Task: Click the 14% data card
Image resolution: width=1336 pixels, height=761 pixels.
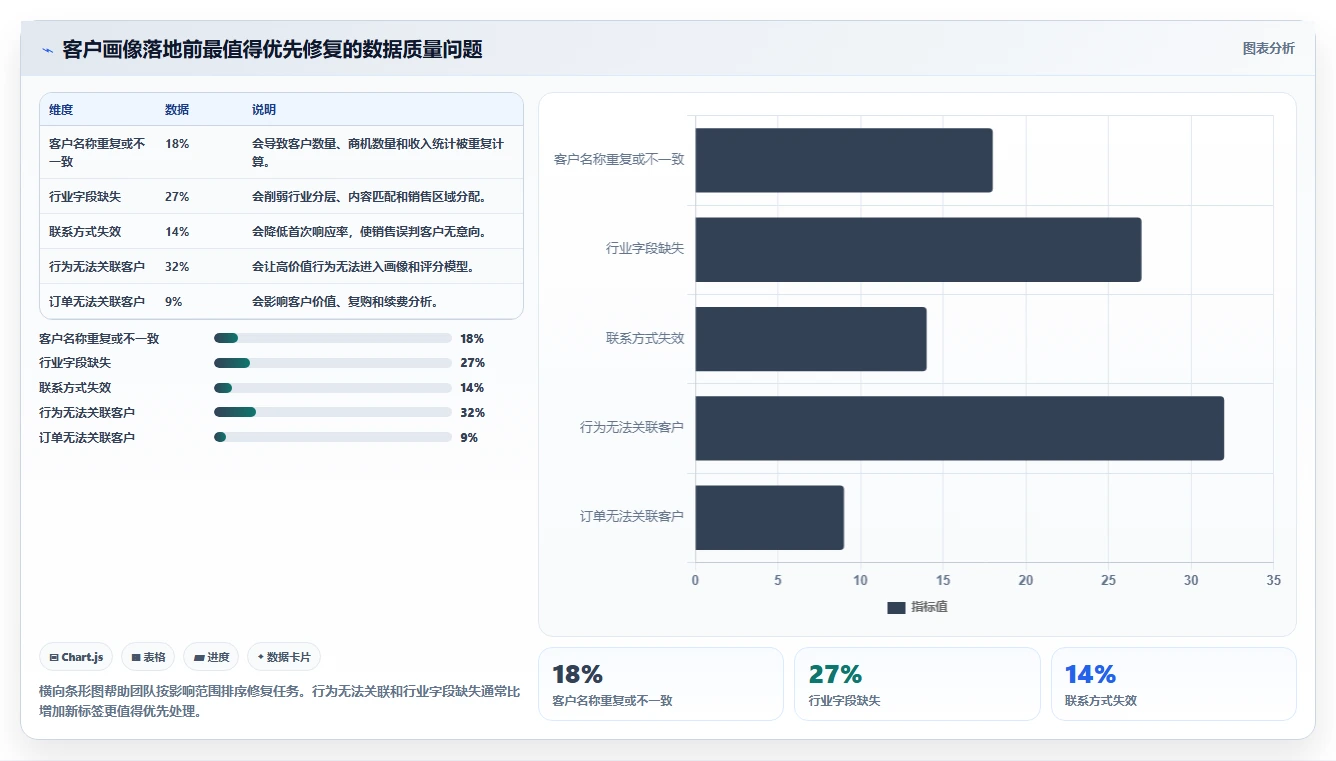Action: 1174,684
